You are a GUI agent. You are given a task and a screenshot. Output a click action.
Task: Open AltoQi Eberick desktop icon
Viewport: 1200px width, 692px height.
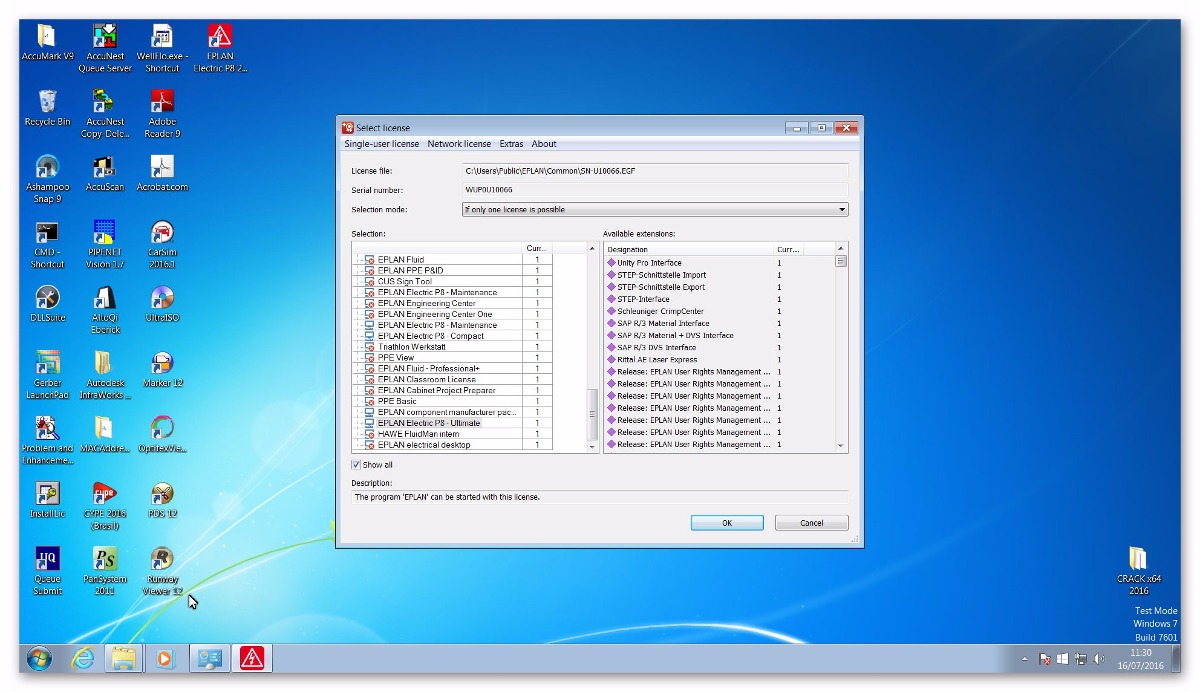(x=105, y=310)
